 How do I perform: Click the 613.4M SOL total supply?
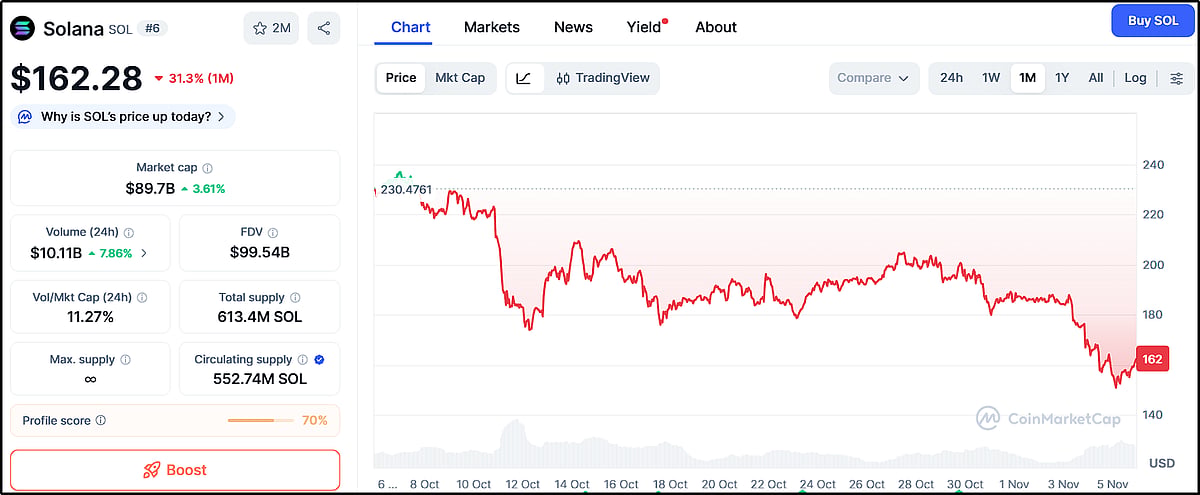(259, 317)
